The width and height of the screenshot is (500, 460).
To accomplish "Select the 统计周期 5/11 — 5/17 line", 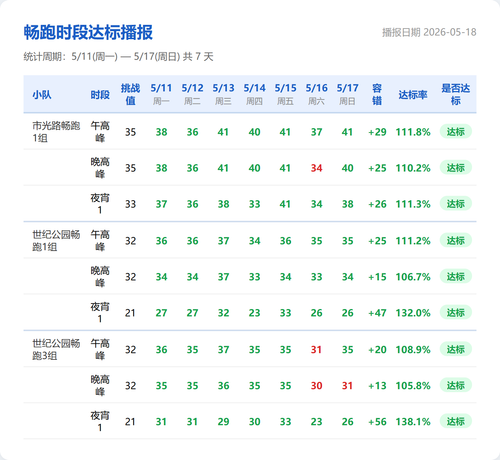I will pos(118,57).
